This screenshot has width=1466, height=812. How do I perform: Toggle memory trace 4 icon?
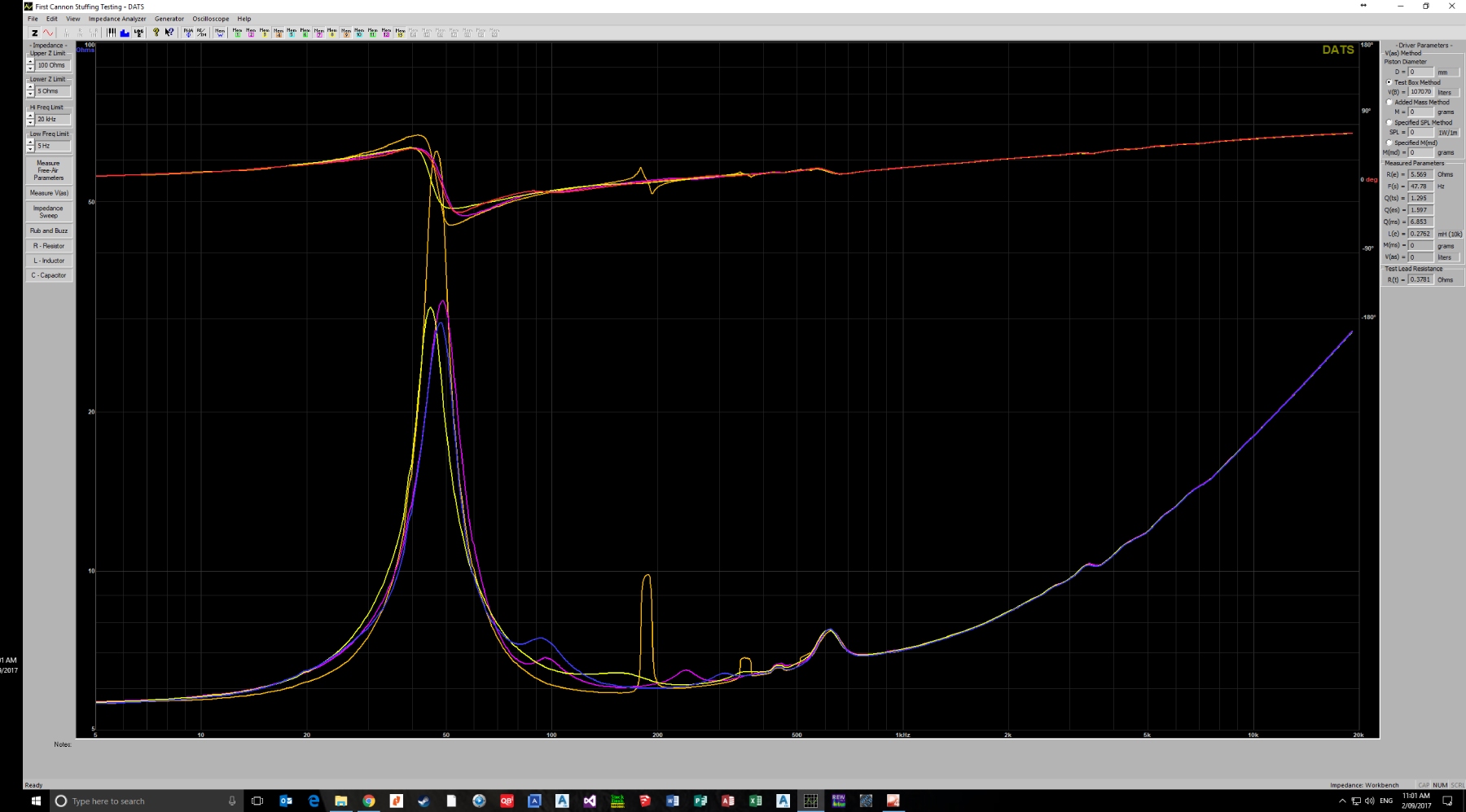278,33
